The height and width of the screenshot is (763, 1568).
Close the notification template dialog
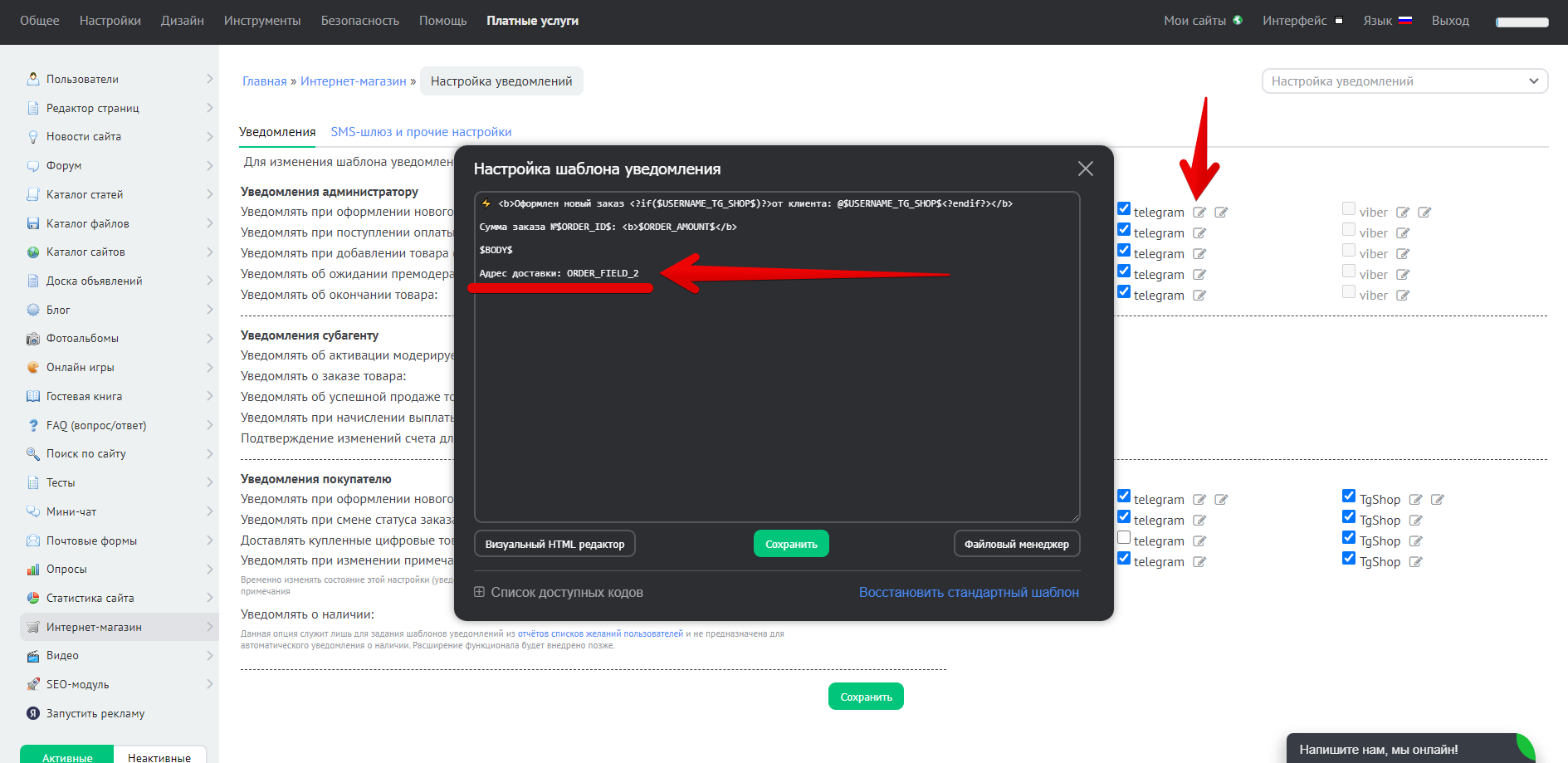point(1085,169)
